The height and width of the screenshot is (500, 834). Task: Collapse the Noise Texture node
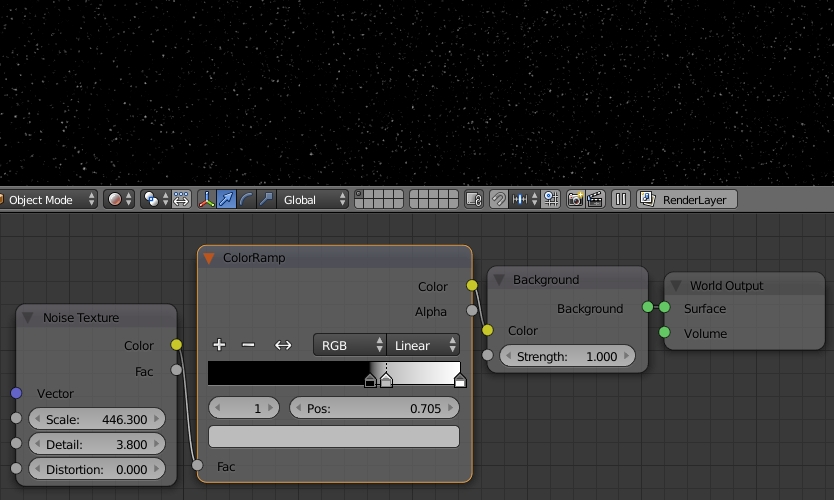coord(28,318)
